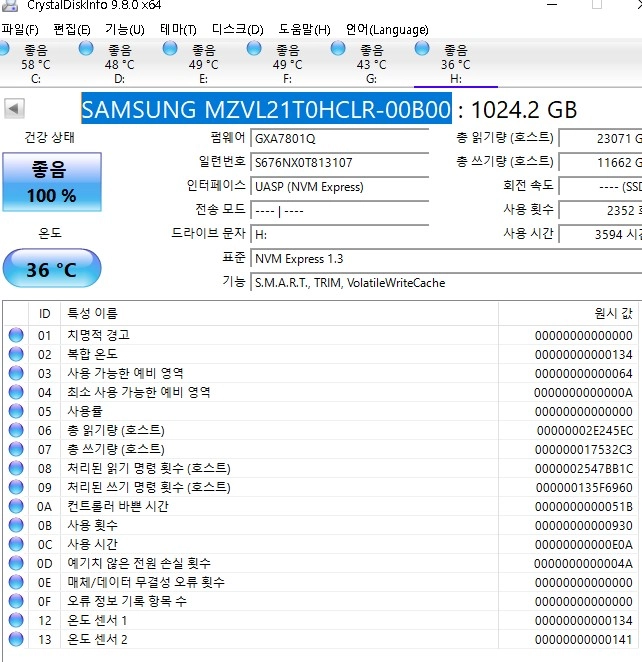This screenshot has width=642, height=662.
Task: Click the total host reads value 23071
Action: pos(601,138)
